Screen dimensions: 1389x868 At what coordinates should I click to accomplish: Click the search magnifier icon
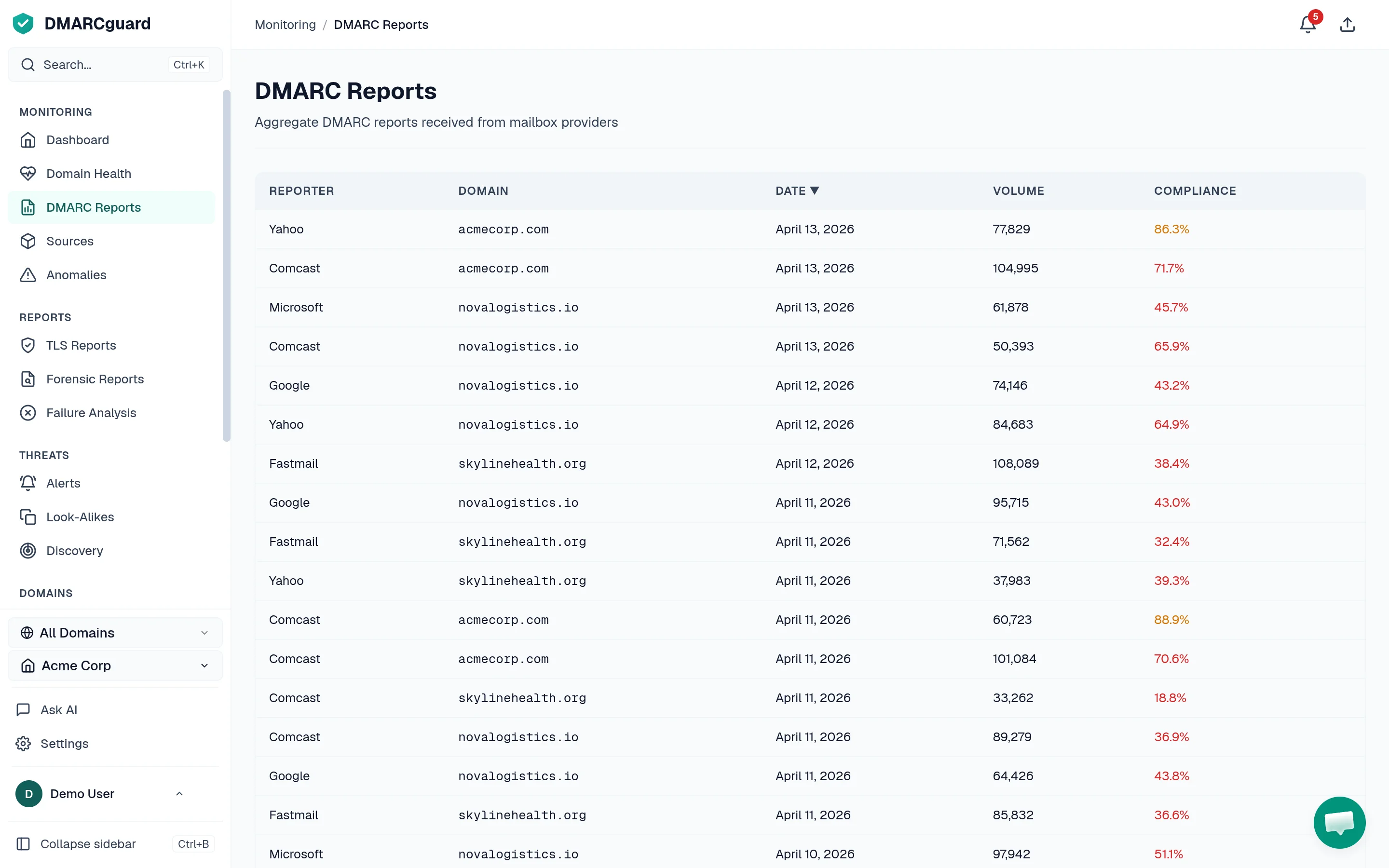pyautogui.click(x=27, y=65)
